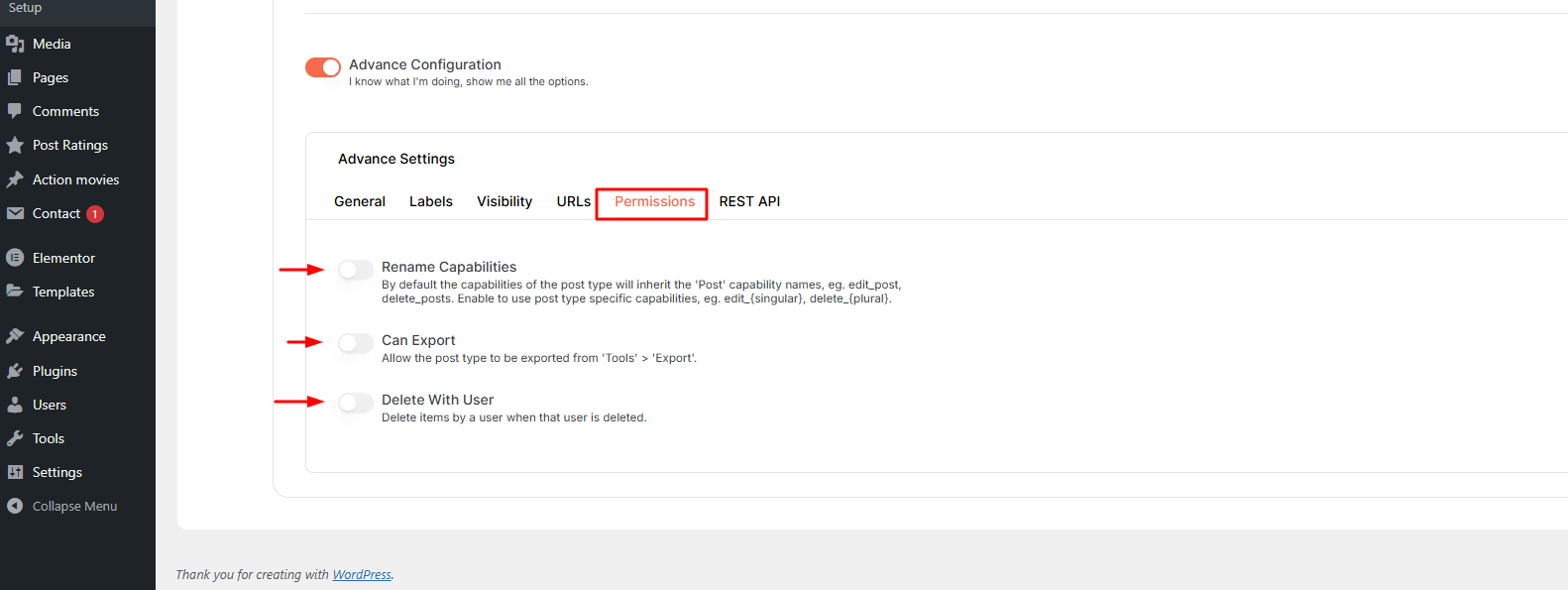The width and height of the screenshot is (1568, 590).
Task: Click the Plugins plug icon
Action: (15, 371)
